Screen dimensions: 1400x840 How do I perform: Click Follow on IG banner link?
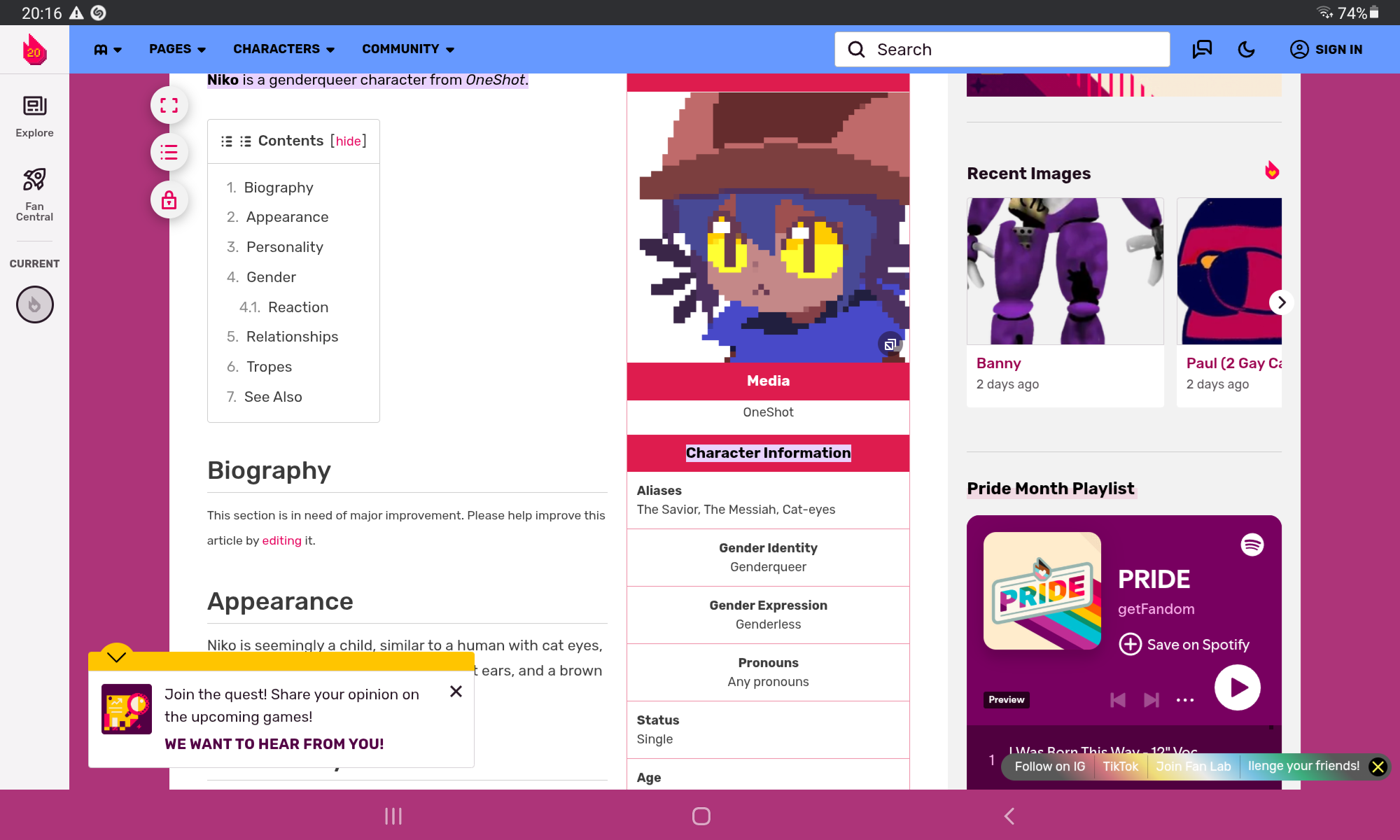click(1049, 766)
